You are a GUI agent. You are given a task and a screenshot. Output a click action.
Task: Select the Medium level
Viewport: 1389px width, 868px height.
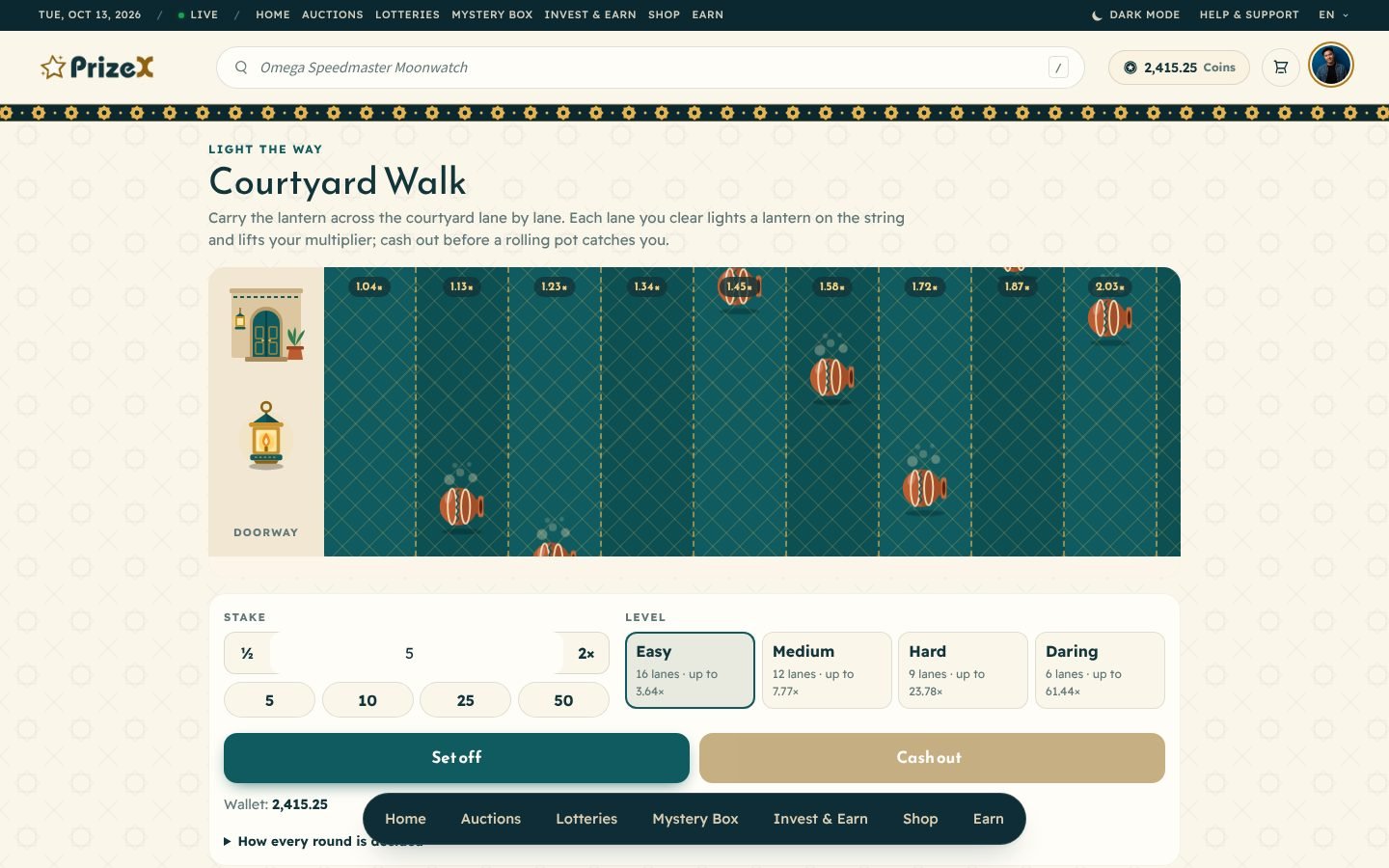[827, 670]
